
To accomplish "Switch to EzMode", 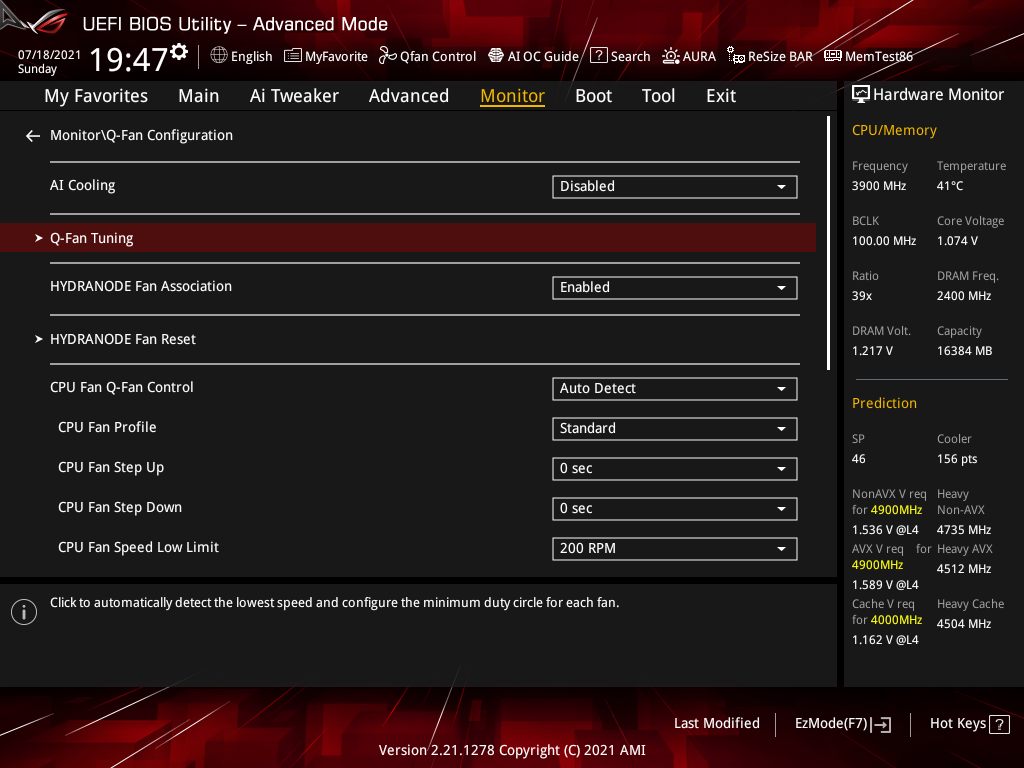I will click(842, 723).
